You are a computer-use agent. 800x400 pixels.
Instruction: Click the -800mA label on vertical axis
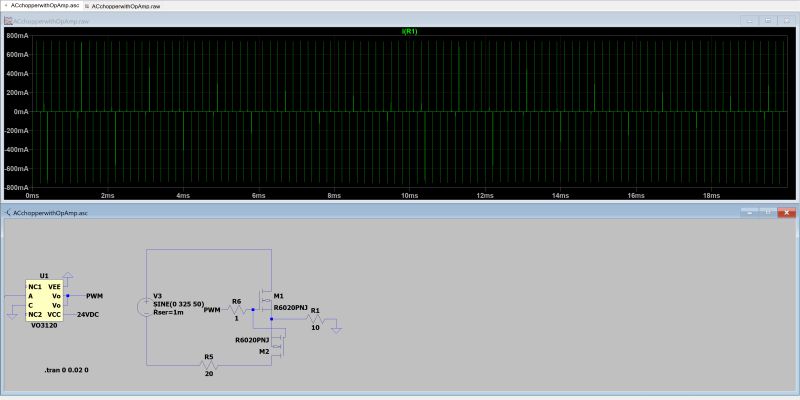pyautogui.click(x=16, y=188)
